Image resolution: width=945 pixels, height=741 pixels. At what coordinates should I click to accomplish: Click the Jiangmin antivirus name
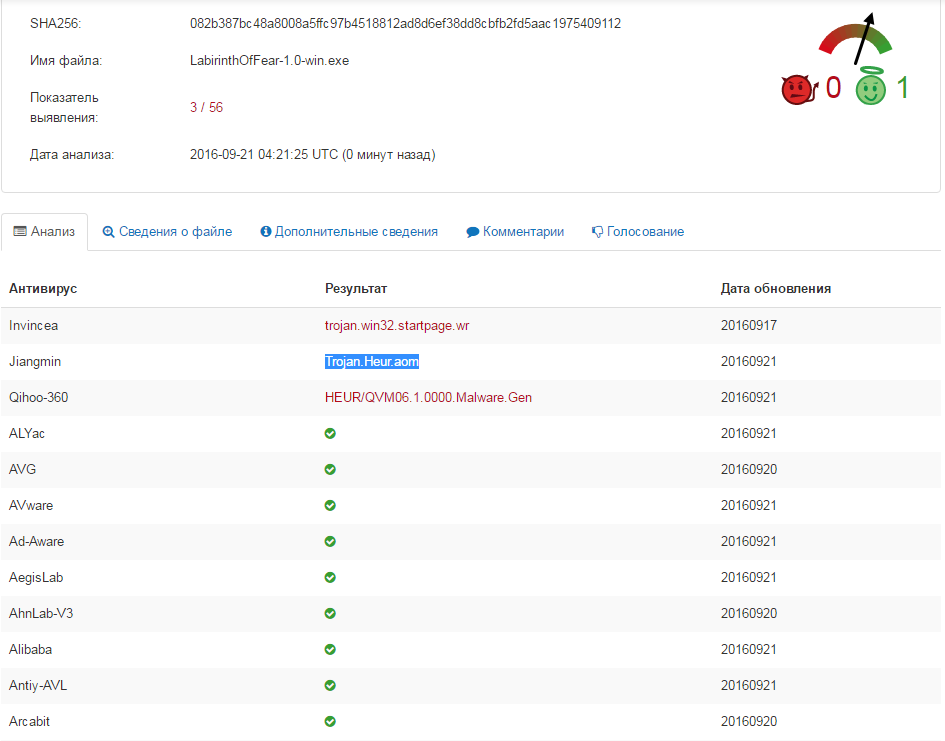pos(34,361)
